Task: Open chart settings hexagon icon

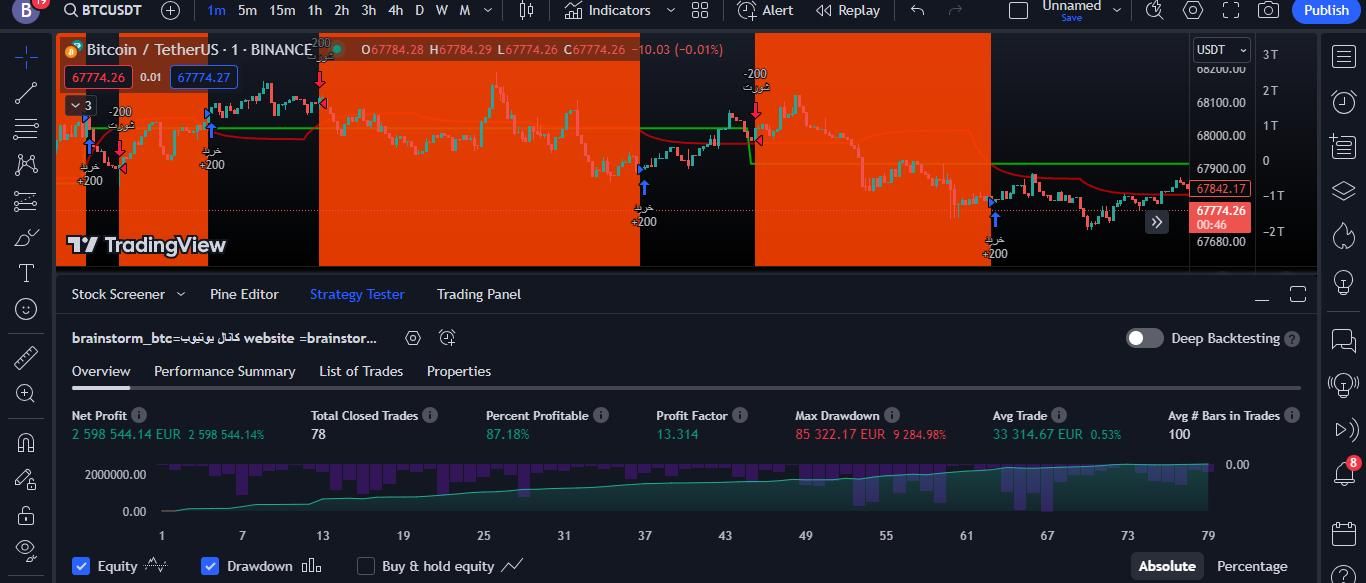Action: point(1192,10)
